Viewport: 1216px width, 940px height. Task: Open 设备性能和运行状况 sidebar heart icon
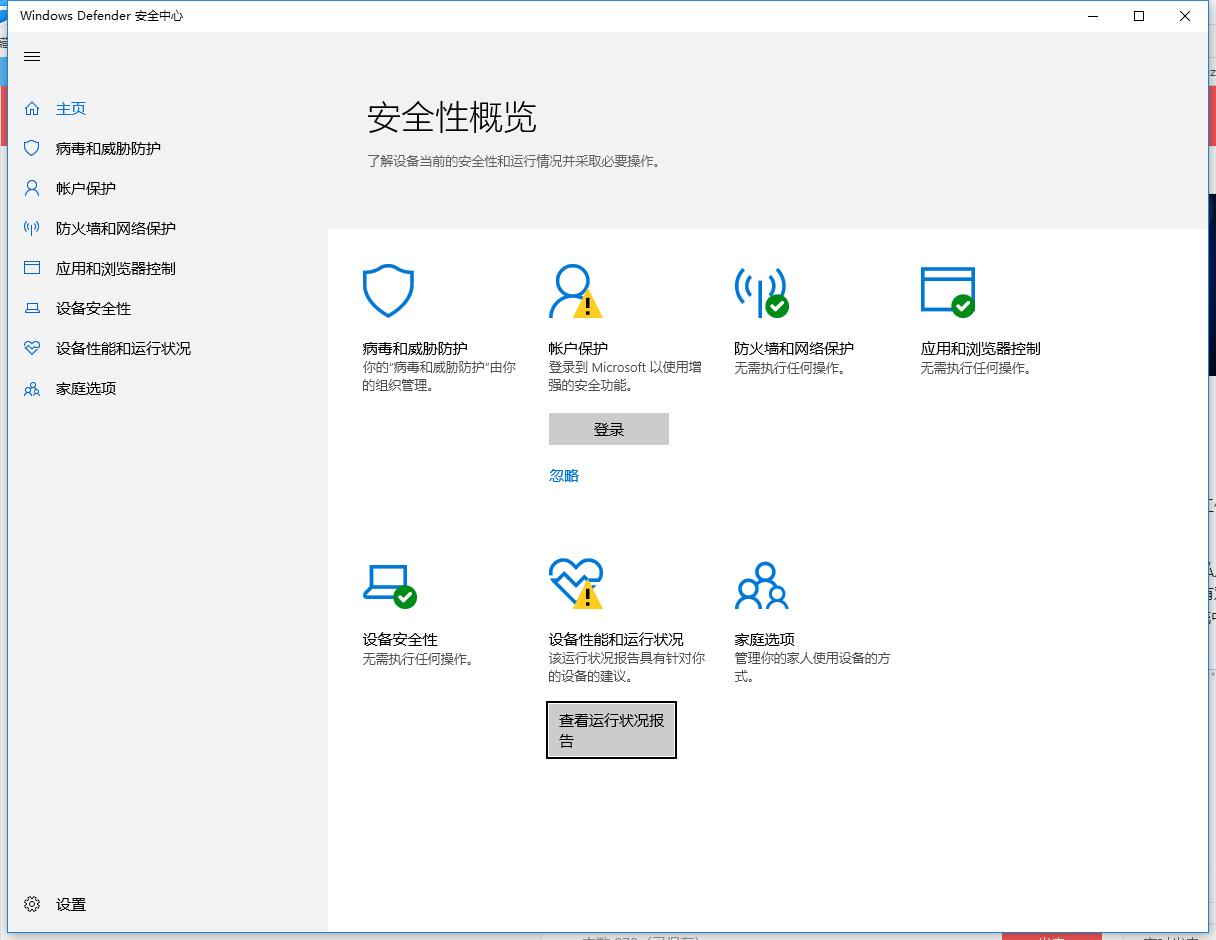coord(31,348)
